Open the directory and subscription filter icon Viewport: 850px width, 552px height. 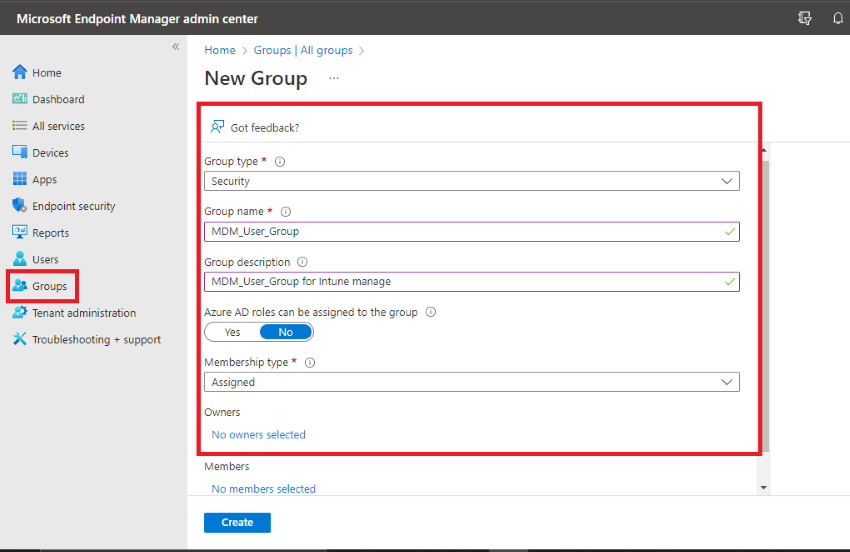[x=805, y=18]
